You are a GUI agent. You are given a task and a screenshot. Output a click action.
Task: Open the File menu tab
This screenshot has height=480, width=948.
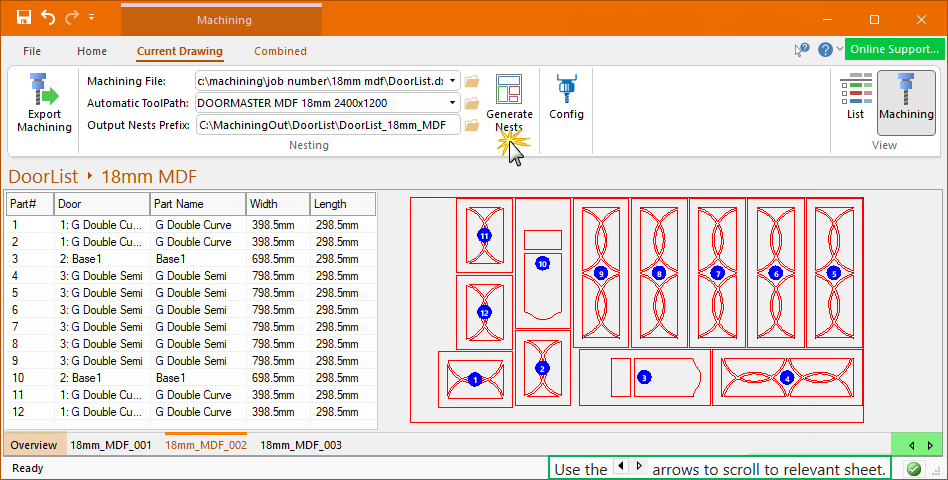click(x=32, y=51)
